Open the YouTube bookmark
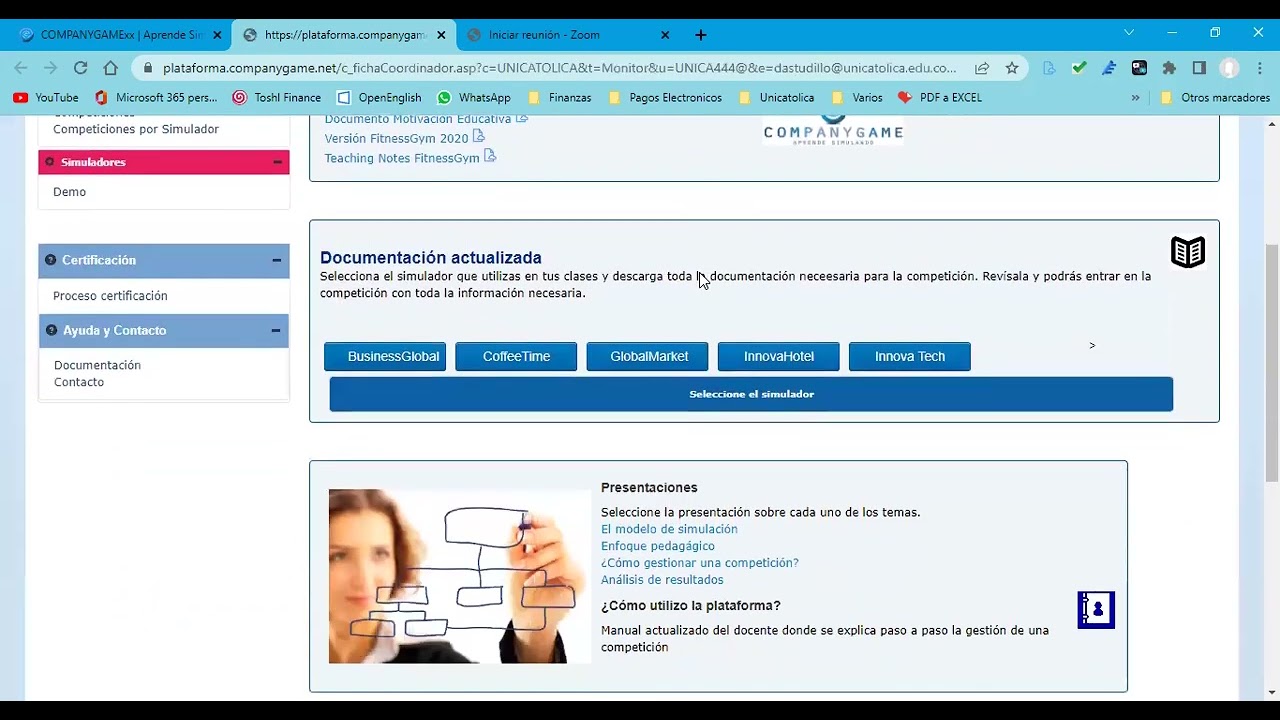Screen dimensions: 1280x720 coord(46,98)
